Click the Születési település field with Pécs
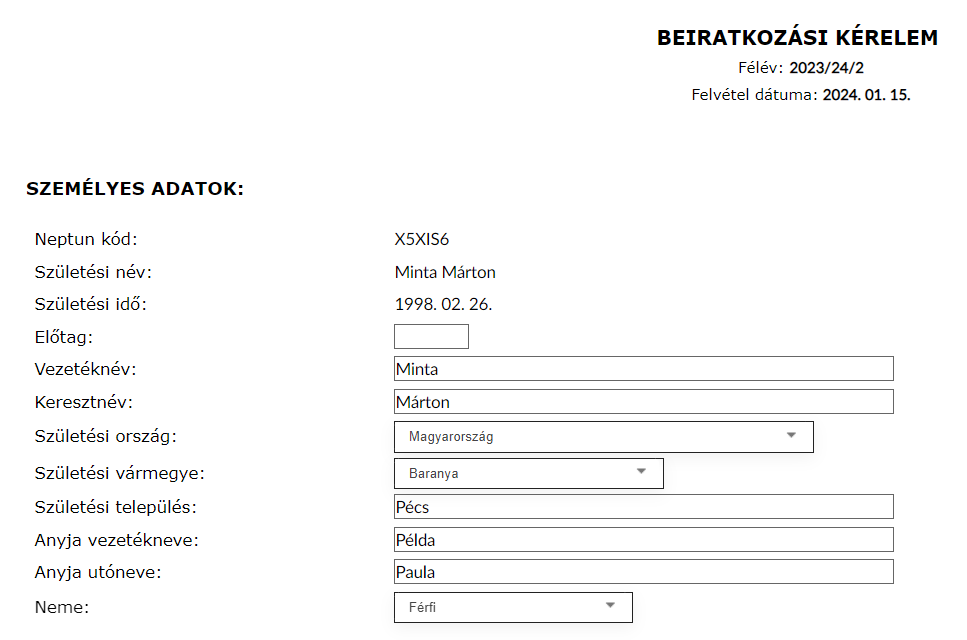Image resolution: width=967 pixels, height=640 pixels. pyautogui.click(x=643, y=507)
